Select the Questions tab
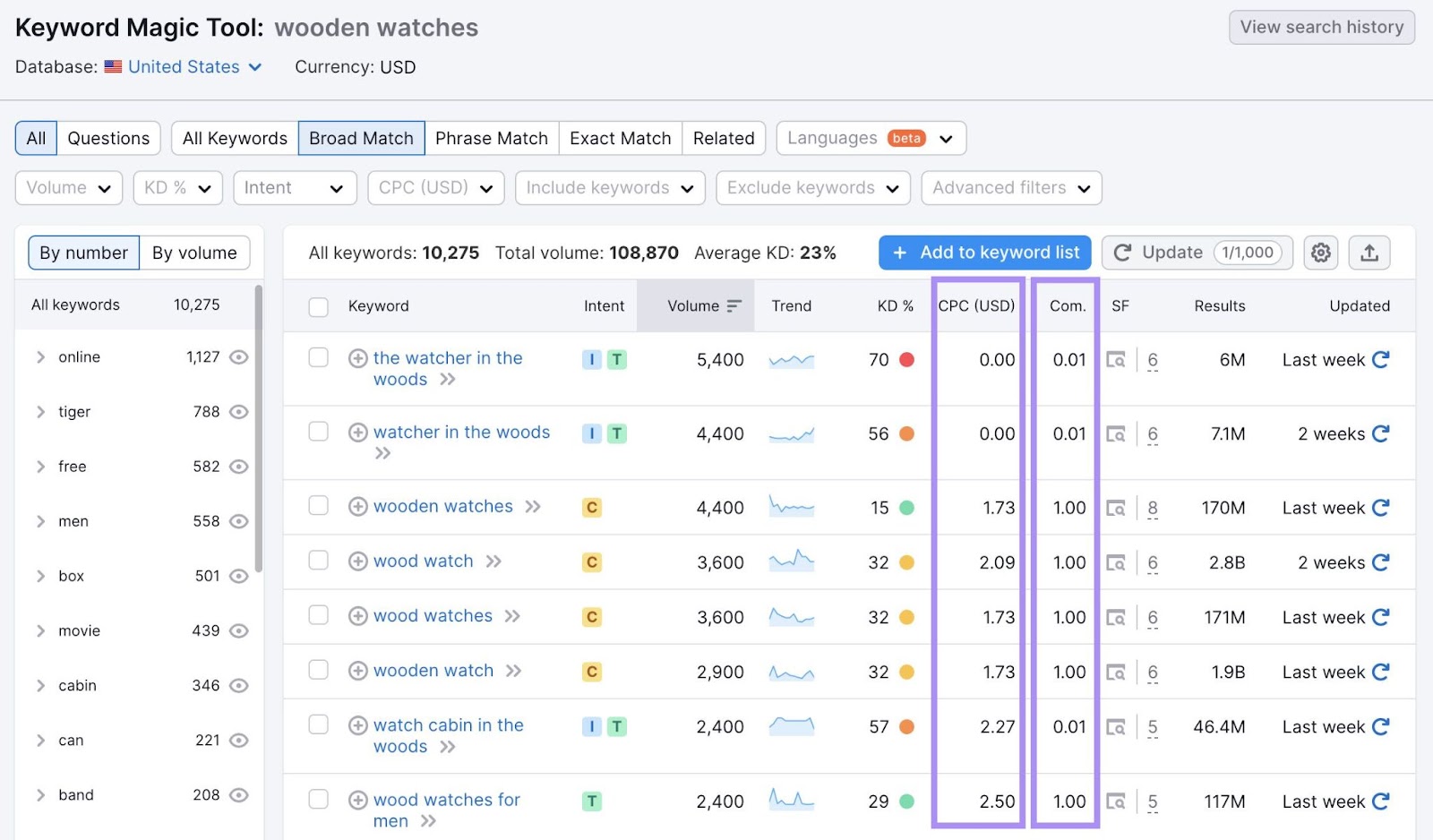The width and height of the screenshot is (1433, 840). pos(107,138)
